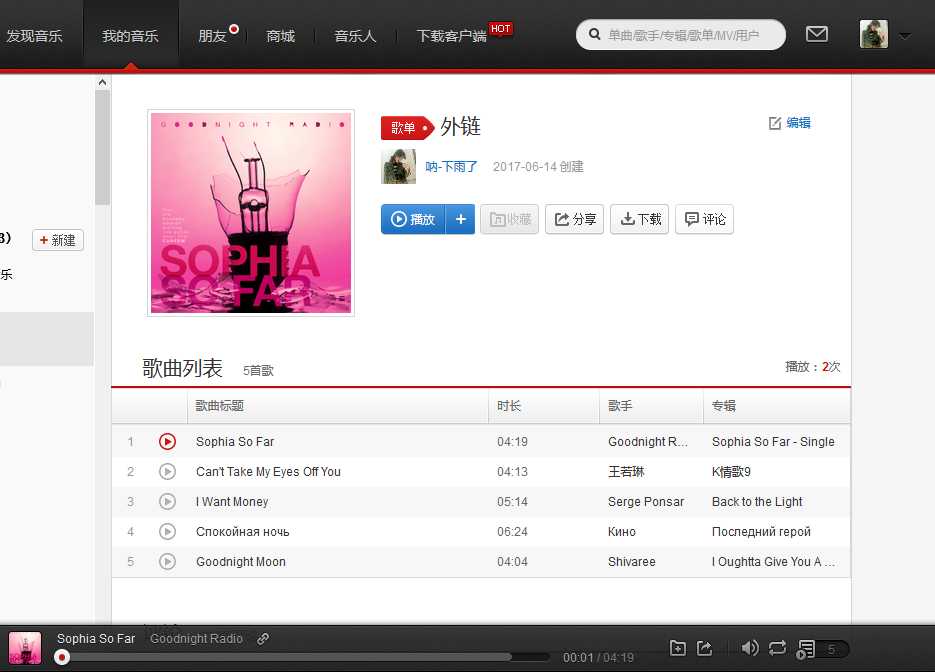This screenshot has width=935, height=672.
Task: Click Goodnight Radio artist in player bar
Action: click(x=196, y=638)
